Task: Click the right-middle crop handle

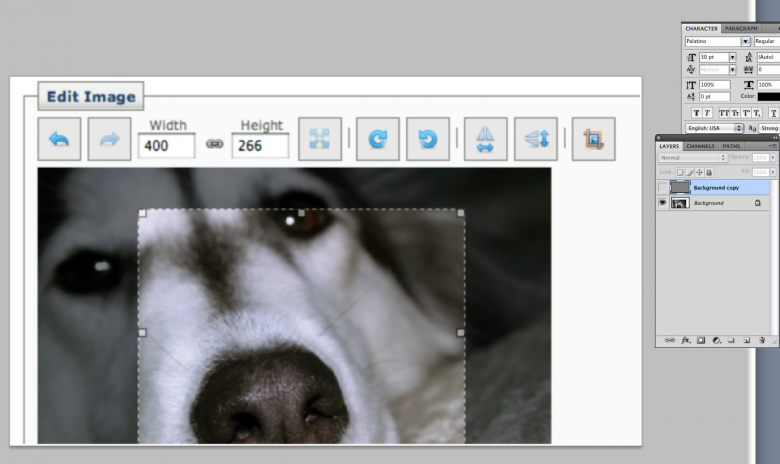Action: [461, 332]
